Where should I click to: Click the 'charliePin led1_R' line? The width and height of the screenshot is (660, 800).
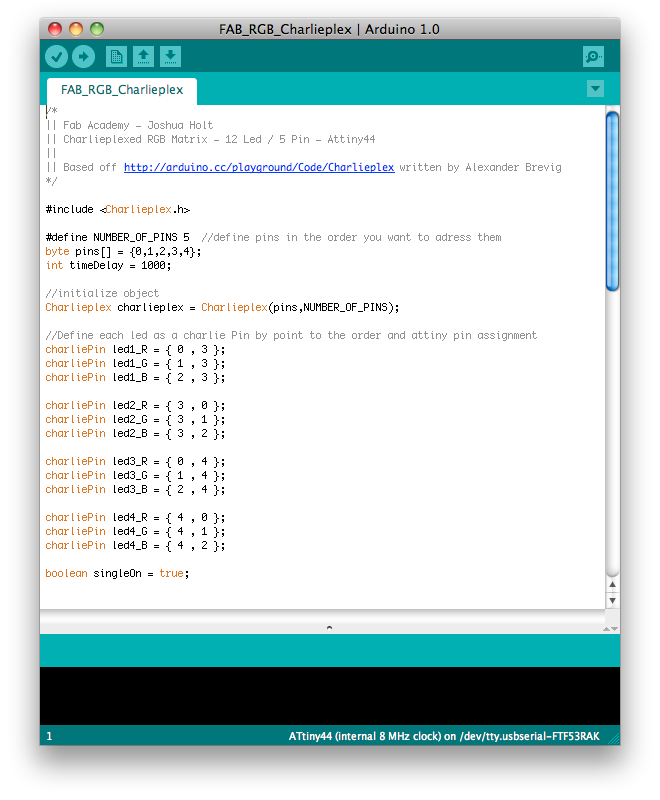point(135,349)
